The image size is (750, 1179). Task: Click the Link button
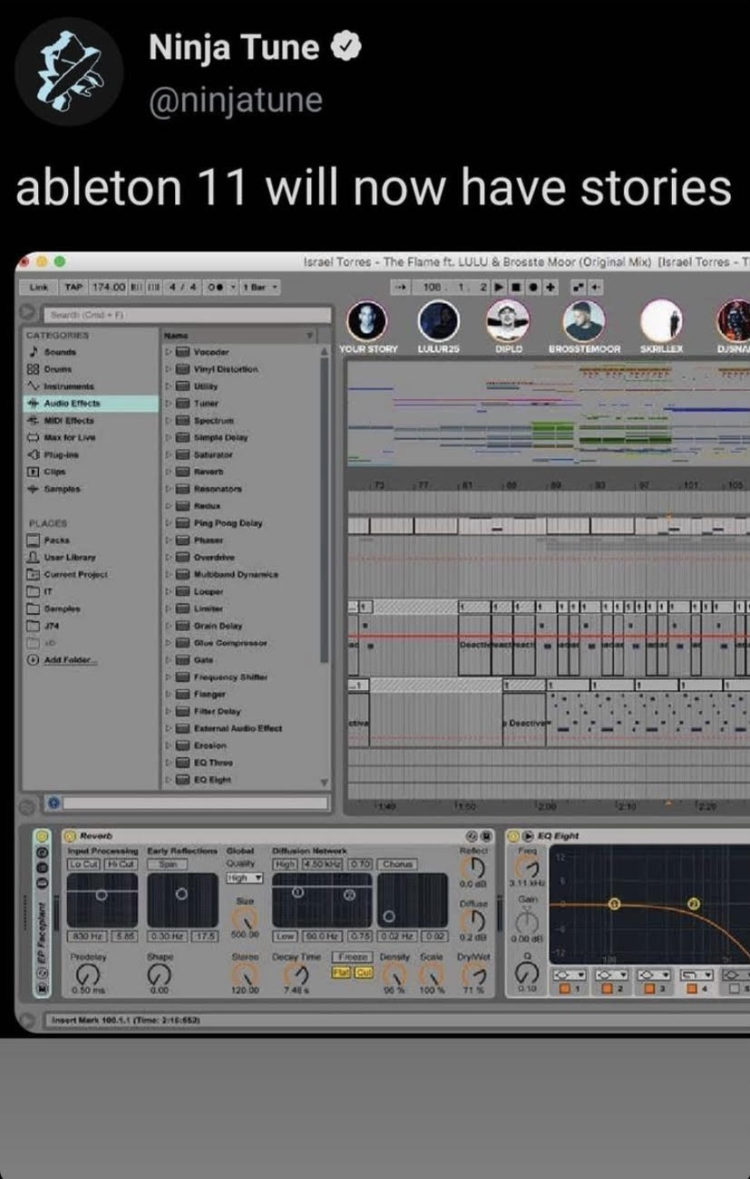(39, 287)
